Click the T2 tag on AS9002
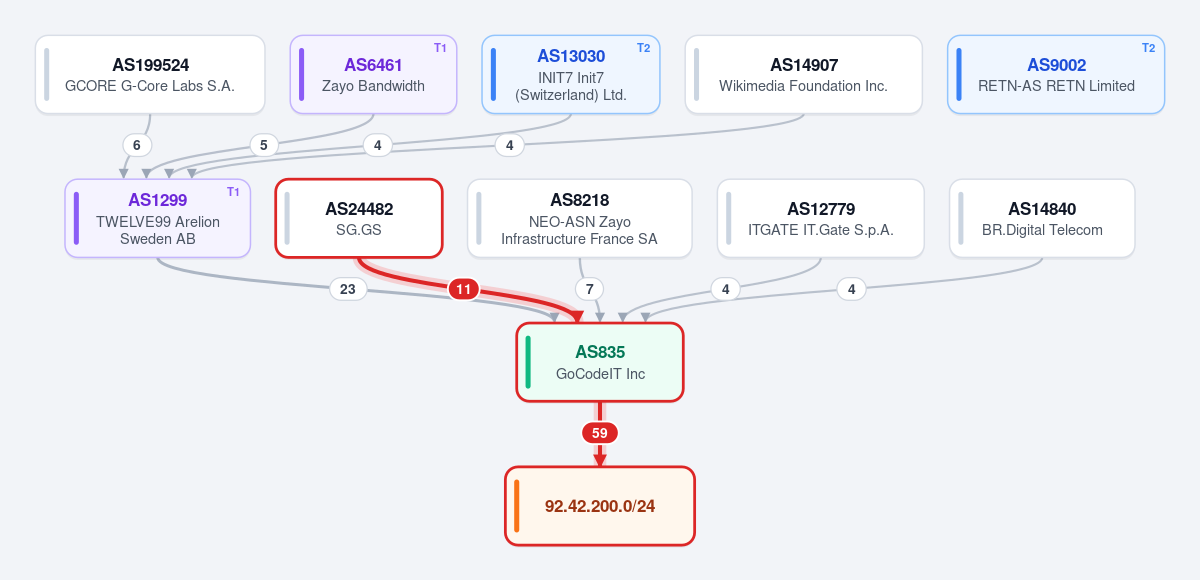Viewport: 1200px width, 580px height. tap(1148, 48)
